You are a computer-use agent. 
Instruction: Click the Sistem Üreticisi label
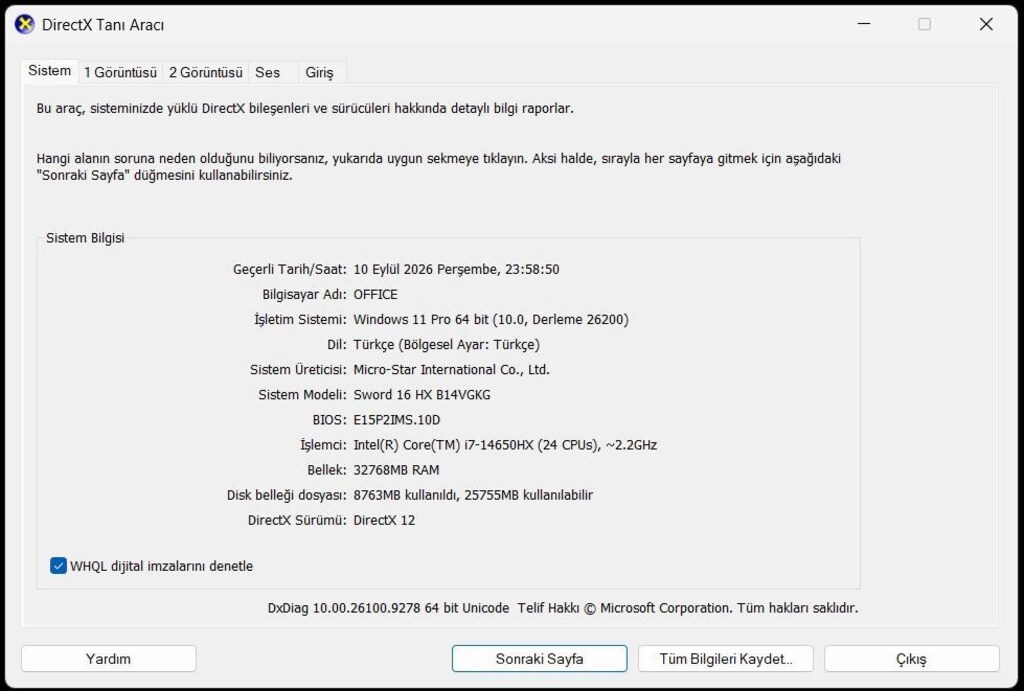click(x=298, y=370)
